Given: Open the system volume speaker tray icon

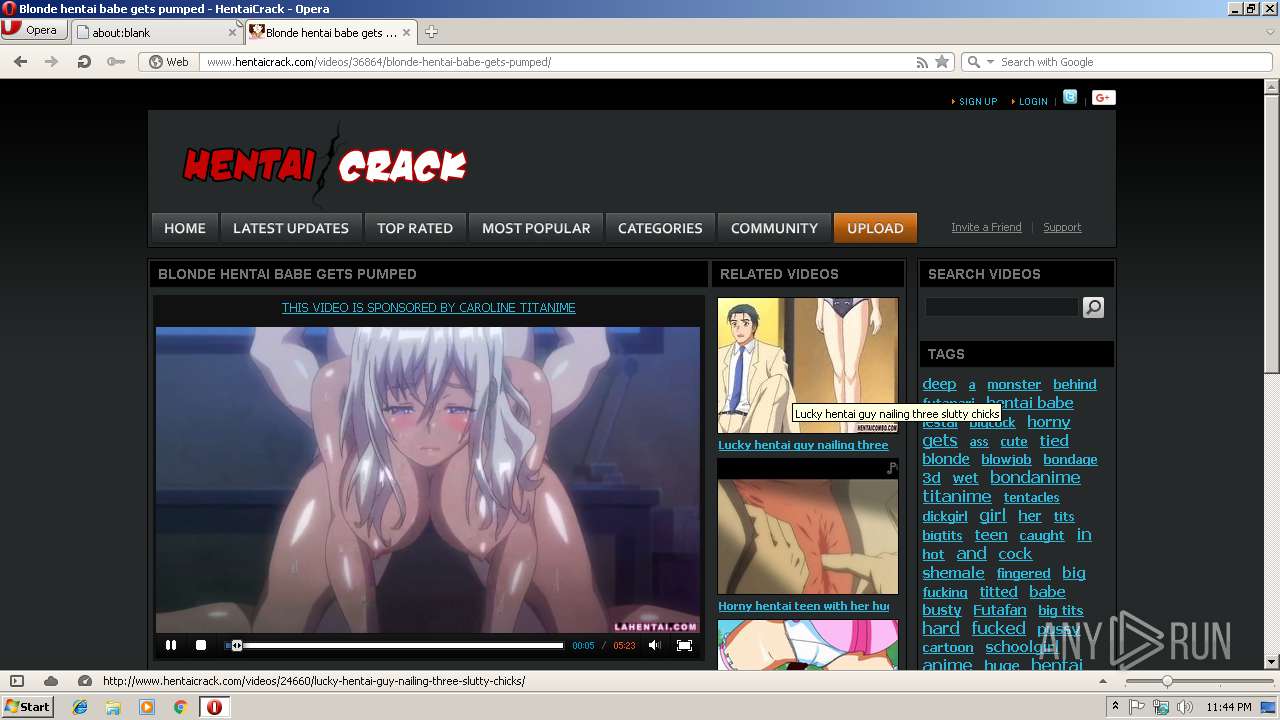Looking at the screenshot, I should [1185, 707].
